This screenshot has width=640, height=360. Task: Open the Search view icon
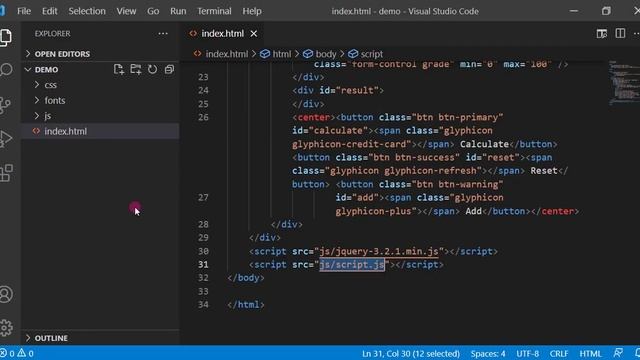click(6, 70)
